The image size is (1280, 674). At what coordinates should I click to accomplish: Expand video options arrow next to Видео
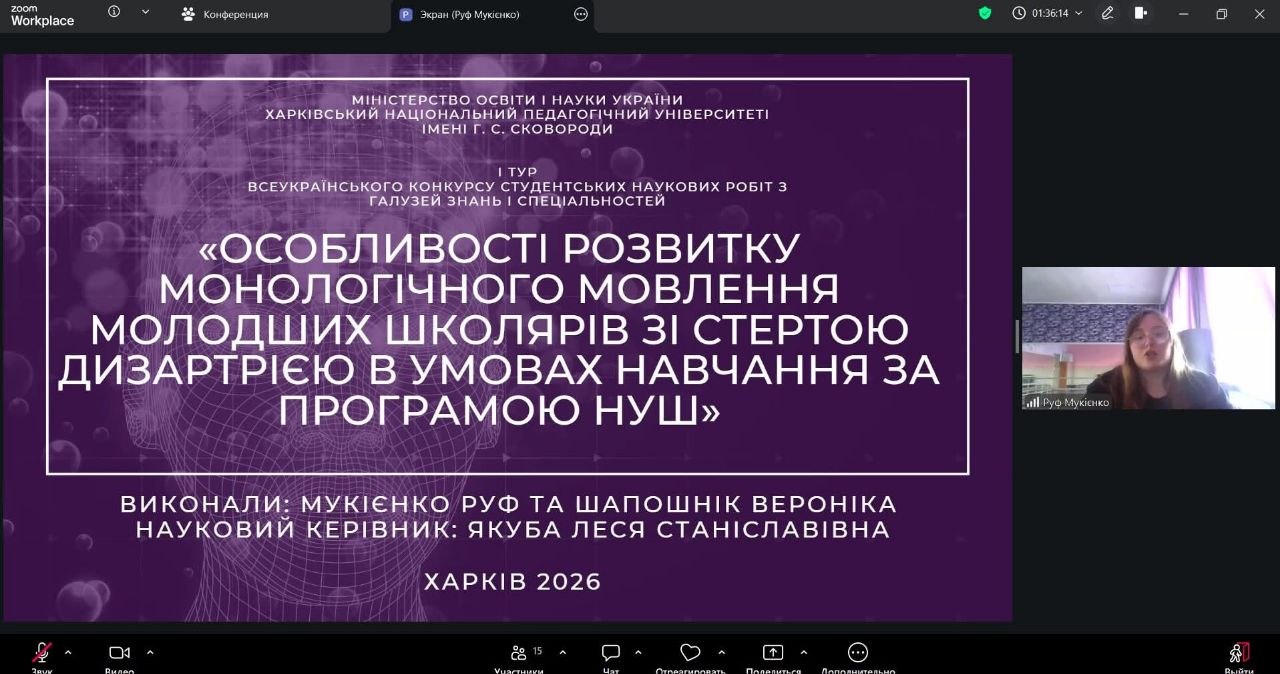[x=150, y=652]
